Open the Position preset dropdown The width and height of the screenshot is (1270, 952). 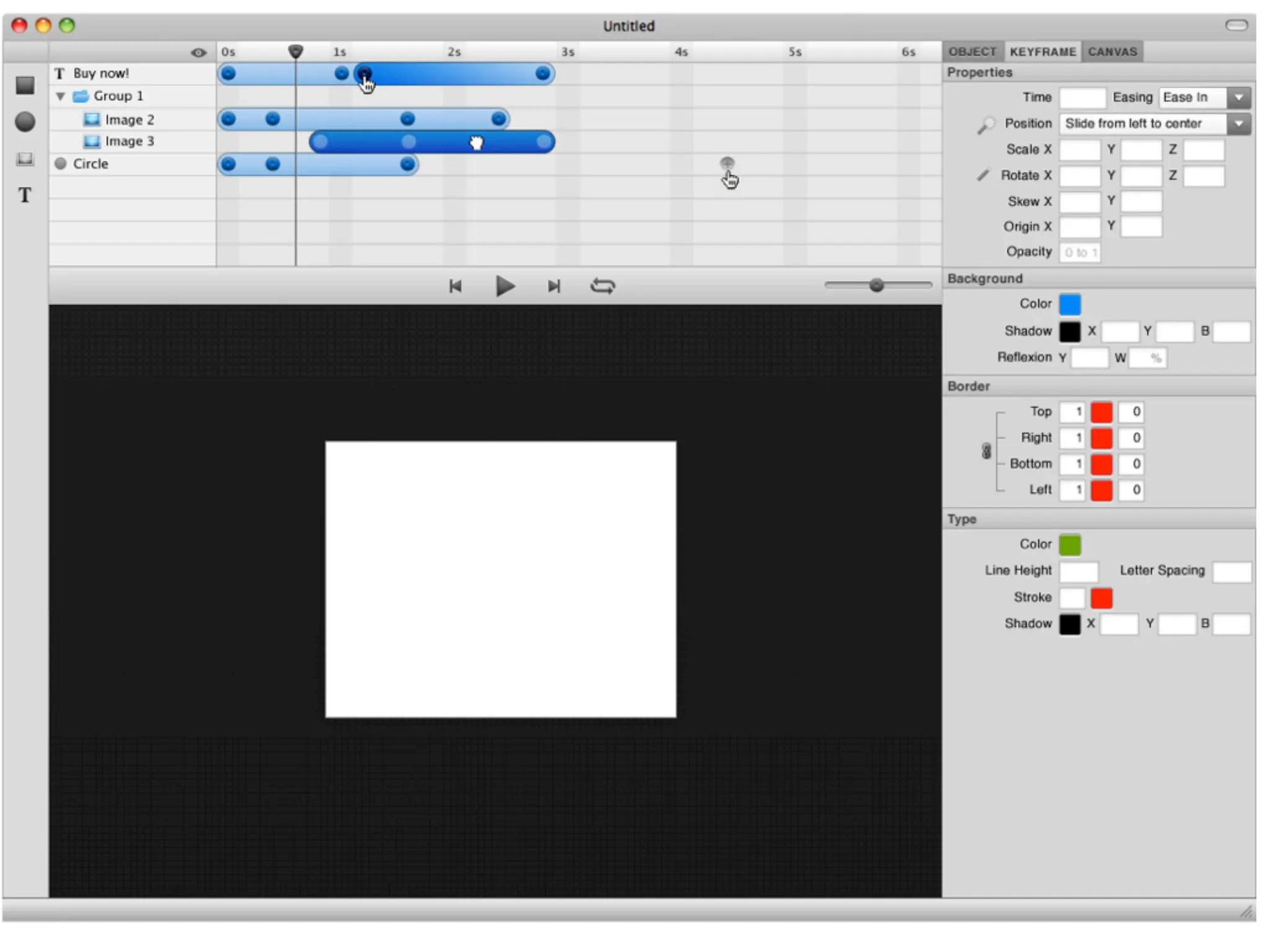1238,124
